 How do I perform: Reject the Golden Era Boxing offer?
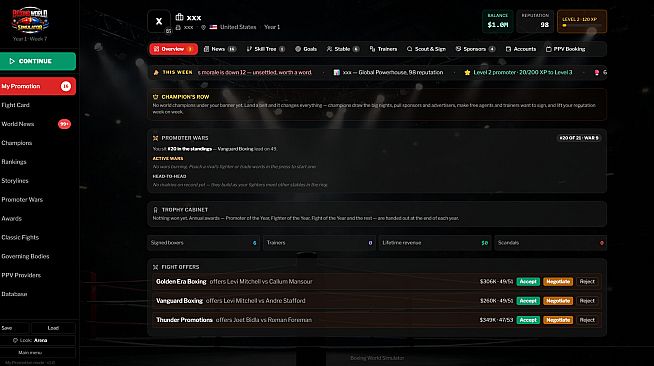[587, 282]
